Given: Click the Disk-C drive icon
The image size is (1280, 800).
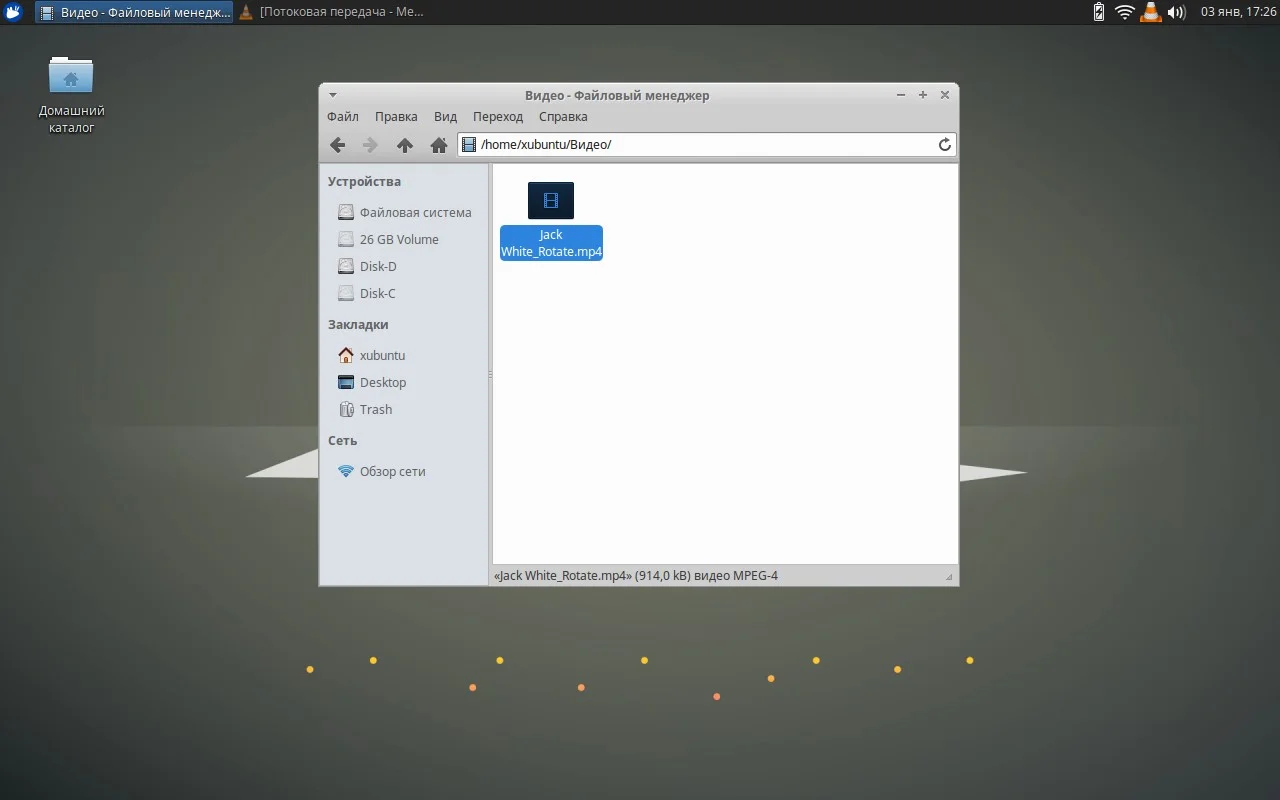Looking at the screenshot, I should click(346, 293).
